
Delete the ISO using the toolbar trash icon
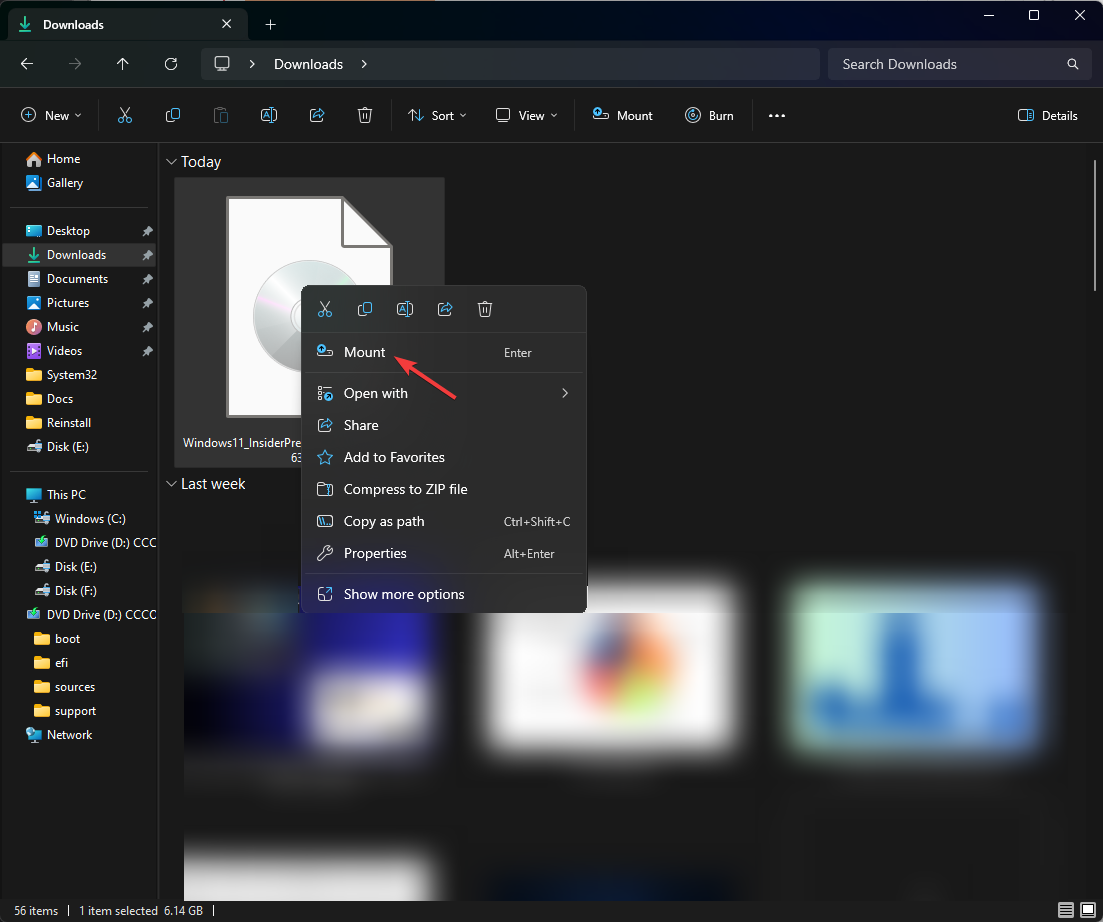coord(365,115)
